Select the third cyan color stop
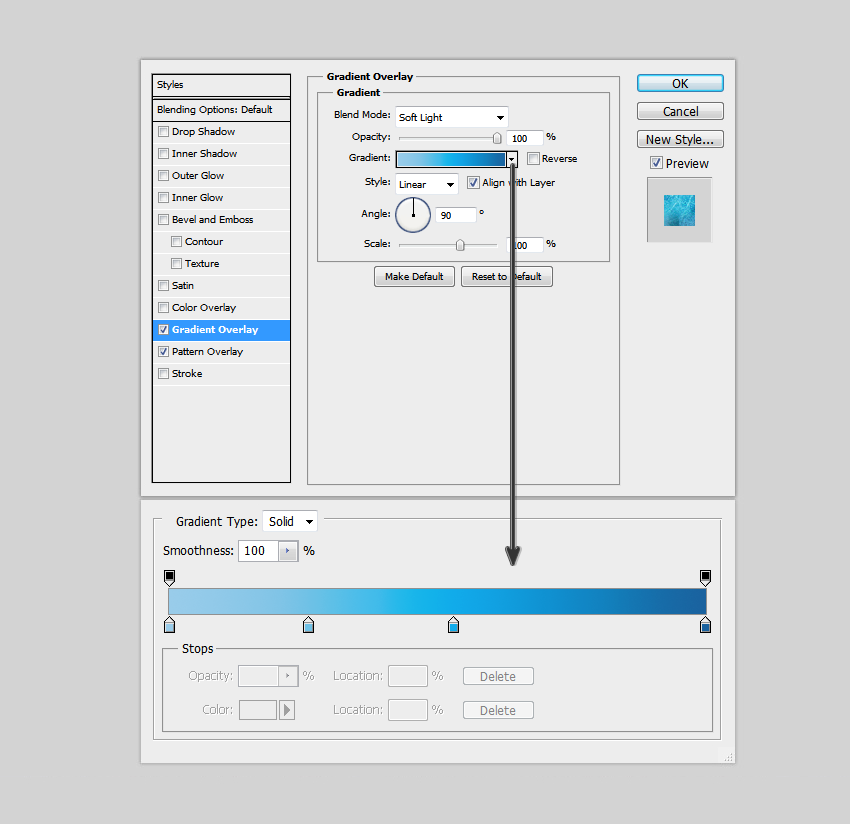Screen dimensions: 850x824 coord(453,625)
